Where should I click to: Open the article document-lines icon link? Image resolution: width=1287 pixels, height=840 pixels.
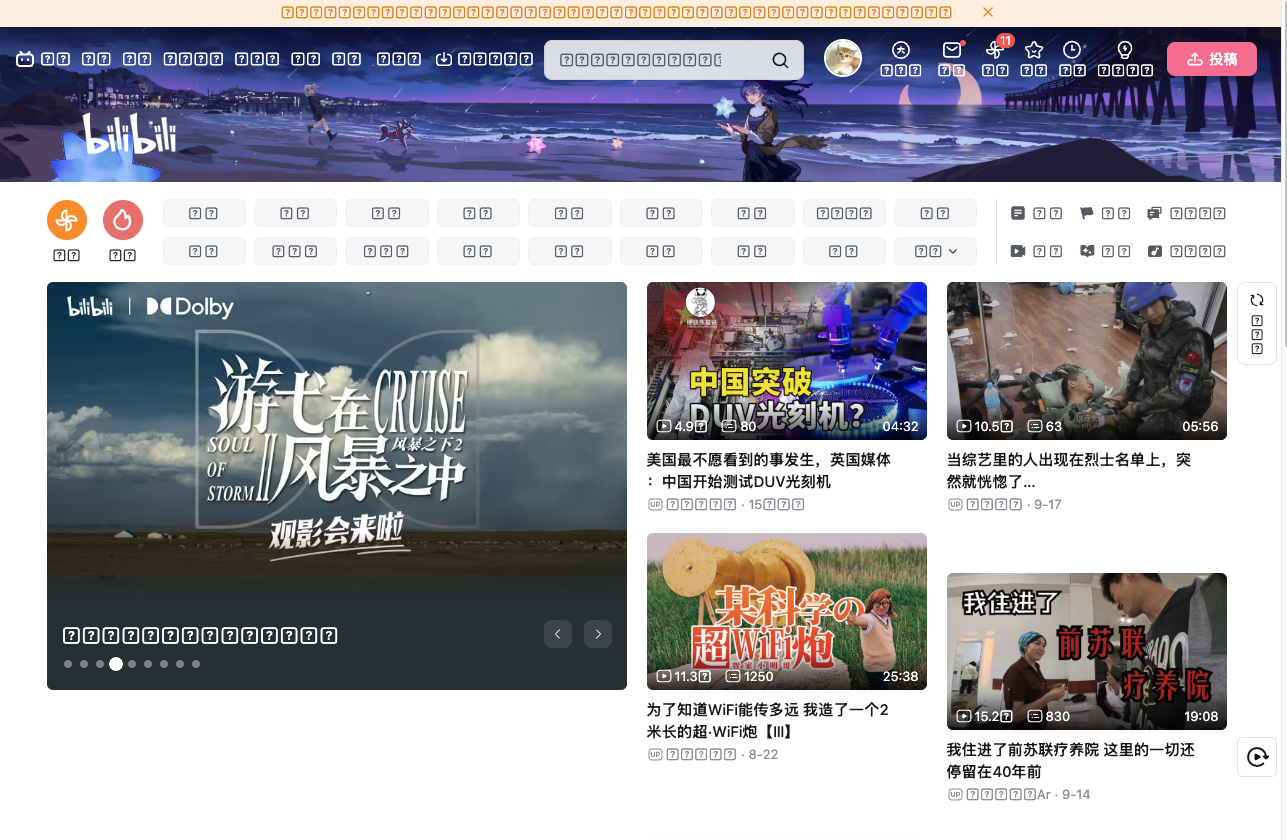click(1018, 213)
